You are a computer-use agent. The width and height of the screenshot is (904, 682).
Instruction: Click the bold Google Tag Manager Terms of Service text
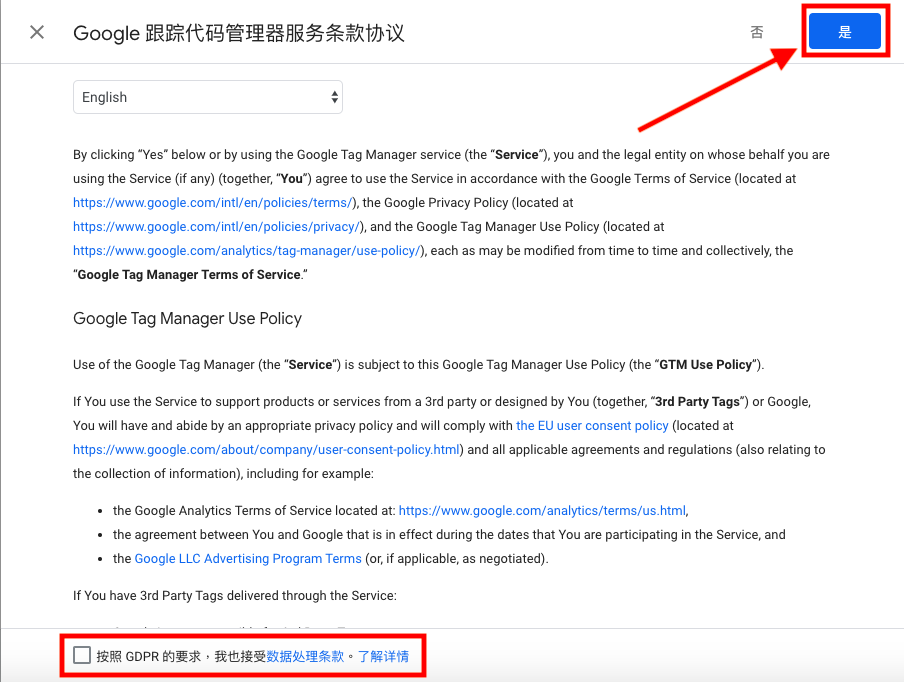[189, 275]
